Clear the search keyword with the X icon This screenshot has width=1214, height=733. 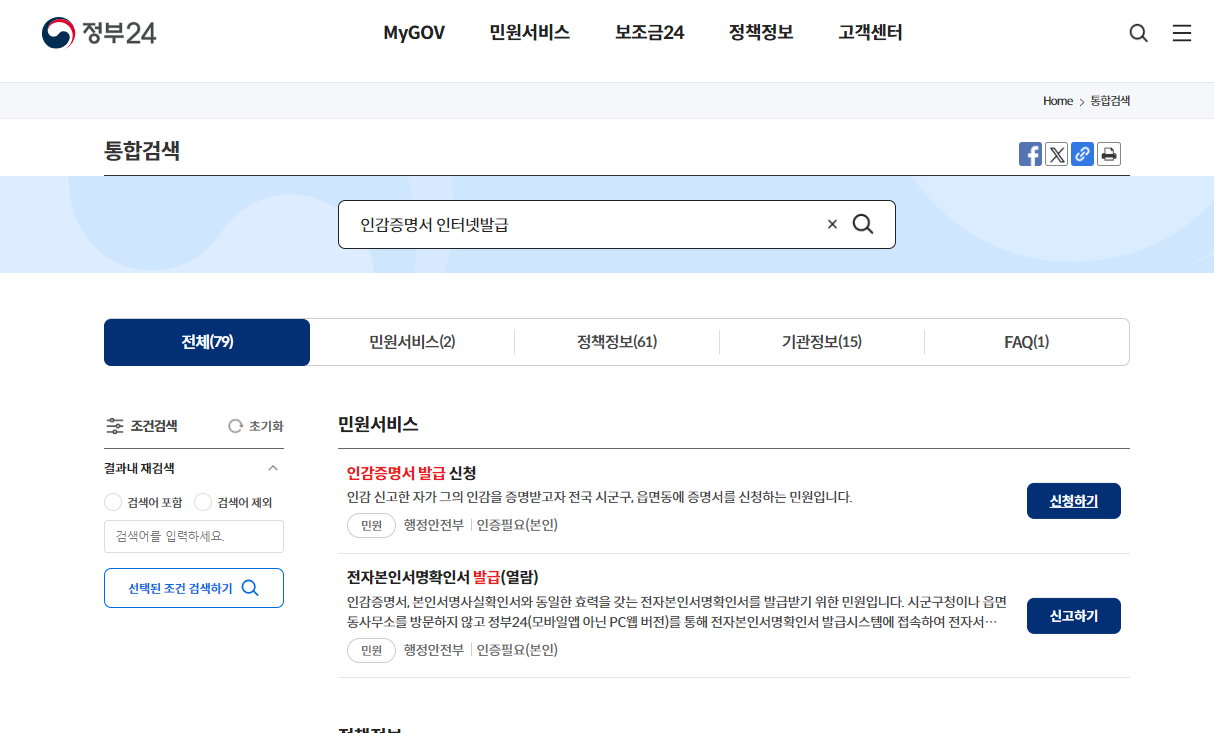pos(832,224)
